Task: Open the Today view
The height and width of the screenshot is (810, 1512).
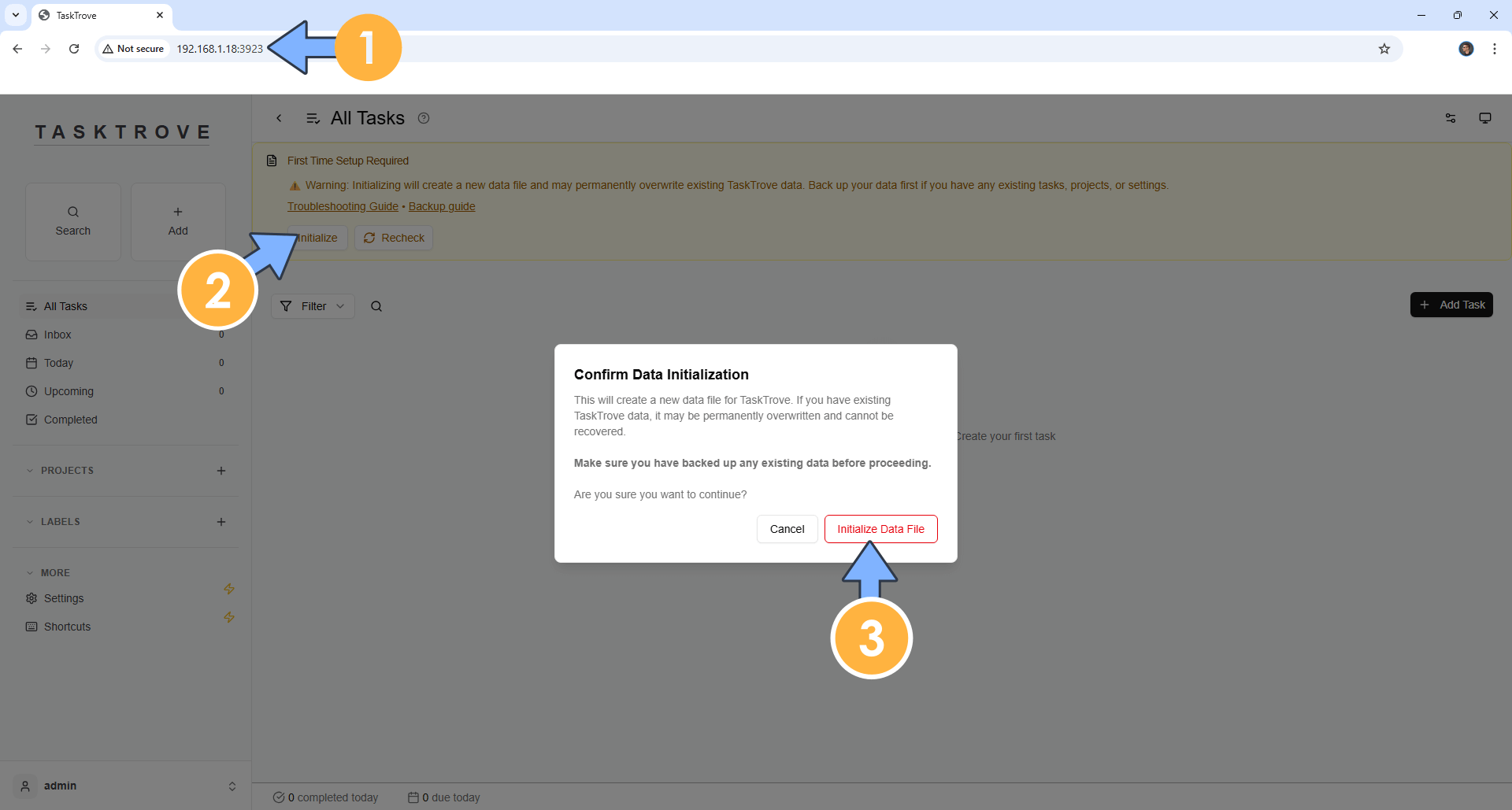Action: click(126, 363)
